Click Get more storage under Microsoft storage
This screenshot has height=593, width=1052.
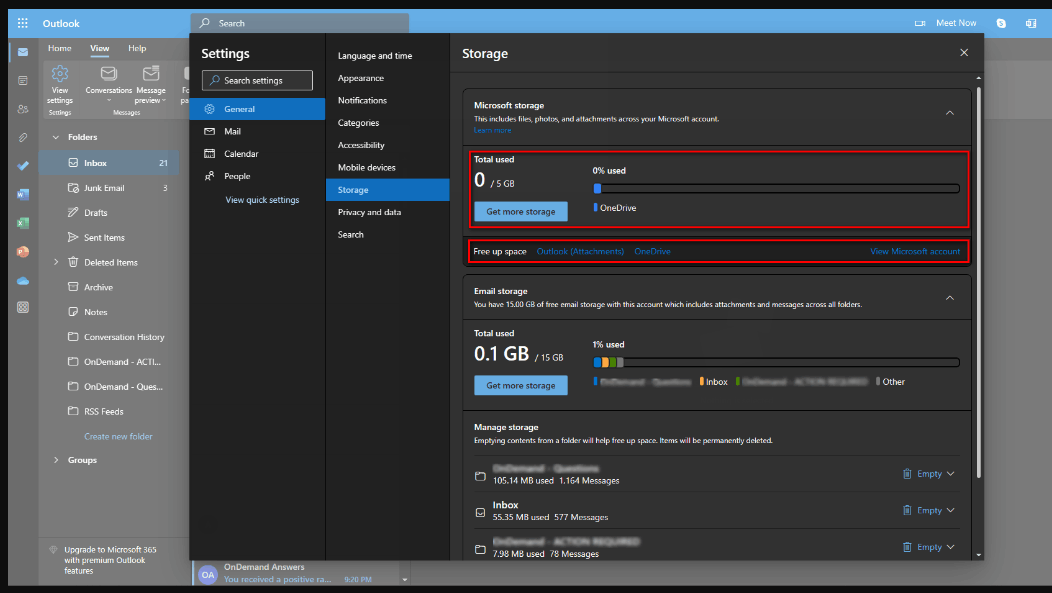pos(521,211)
